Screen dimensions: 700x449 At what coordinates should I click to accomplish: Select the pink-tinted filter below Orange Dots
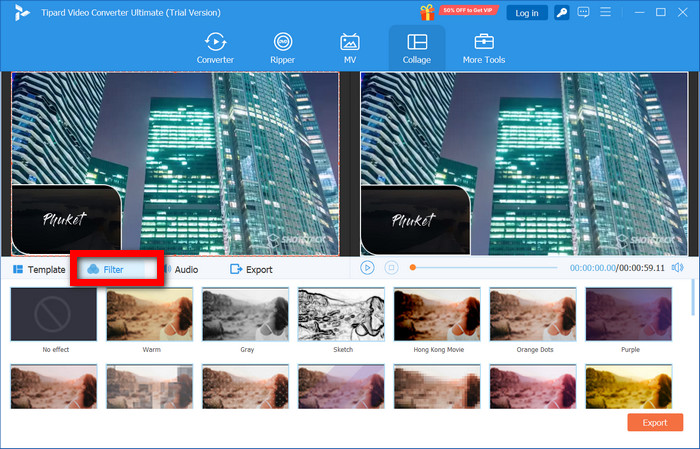click(x=533, y=387)
